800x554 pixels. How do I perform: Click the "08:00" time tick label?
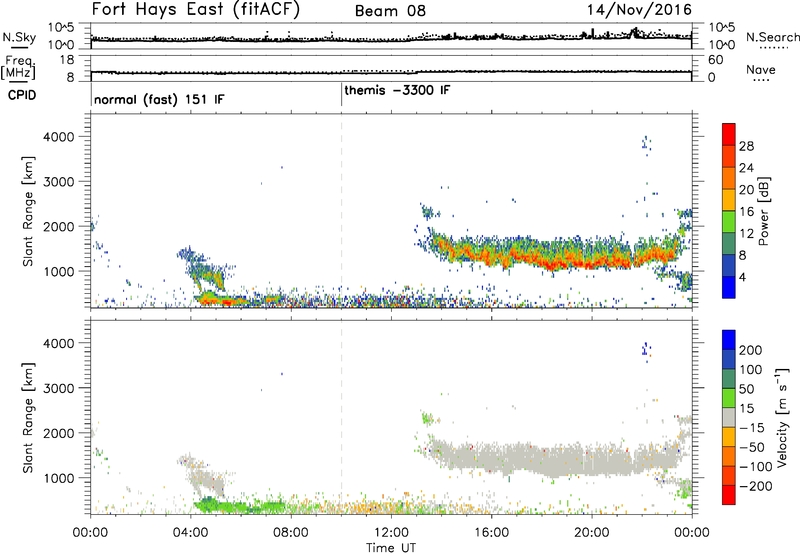[290, 533]
